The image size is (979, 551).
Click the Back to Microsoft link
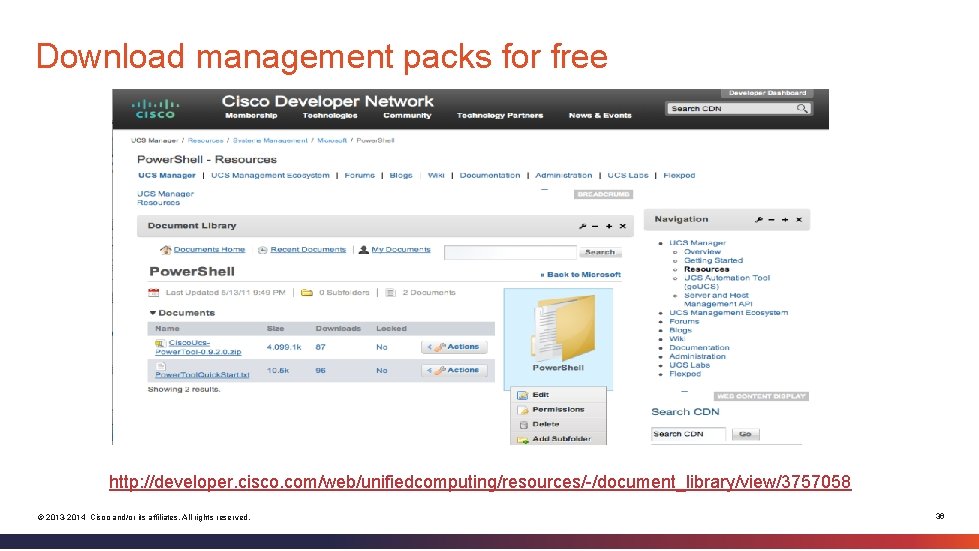point(581,275)
